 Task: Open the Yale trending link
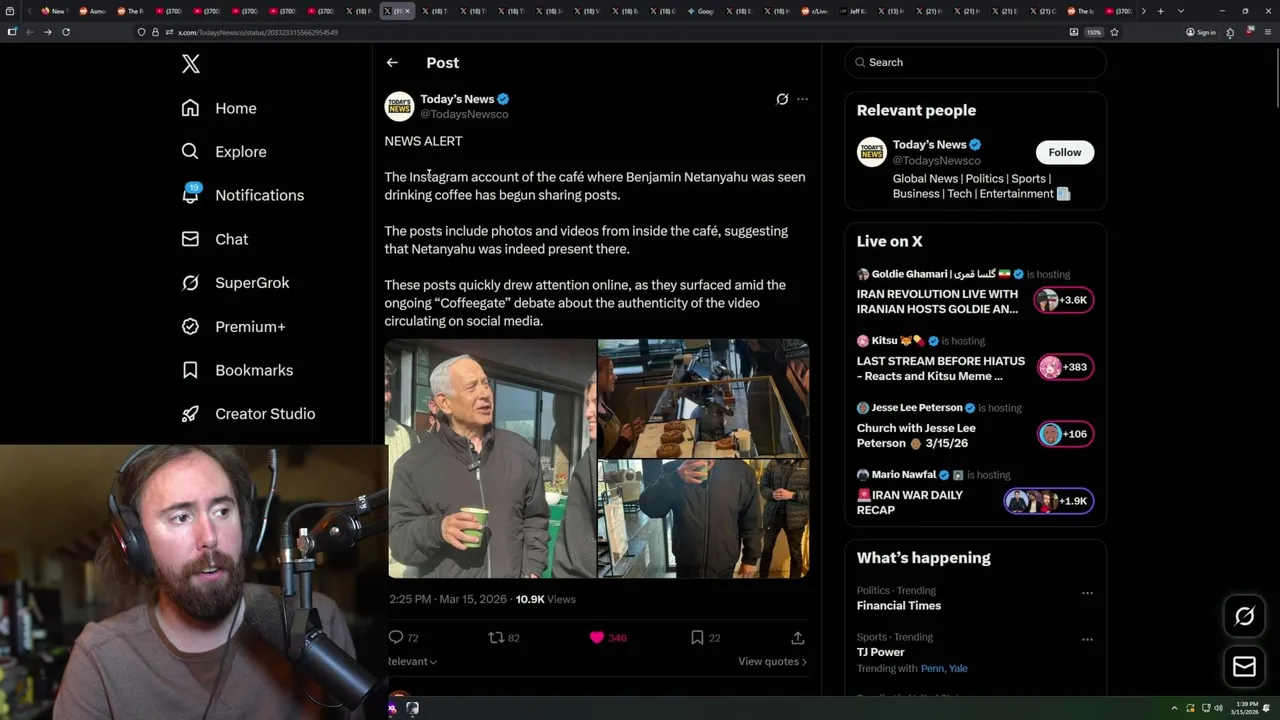(958, 668)
